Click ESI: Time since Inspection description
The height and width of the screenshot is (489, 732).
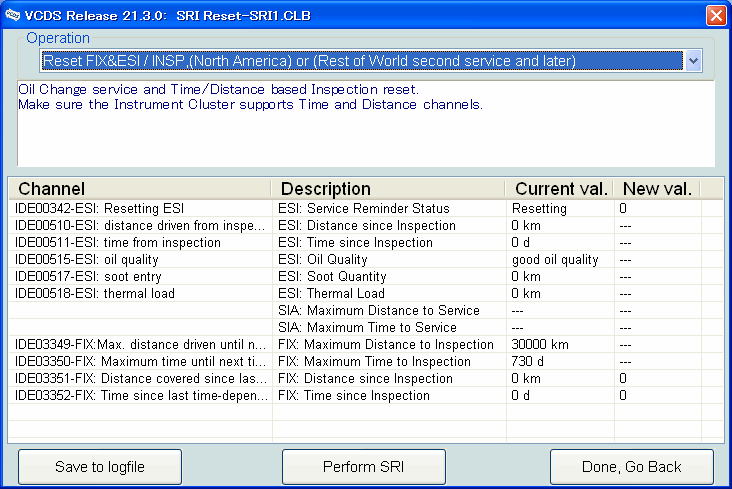[355, 242]
